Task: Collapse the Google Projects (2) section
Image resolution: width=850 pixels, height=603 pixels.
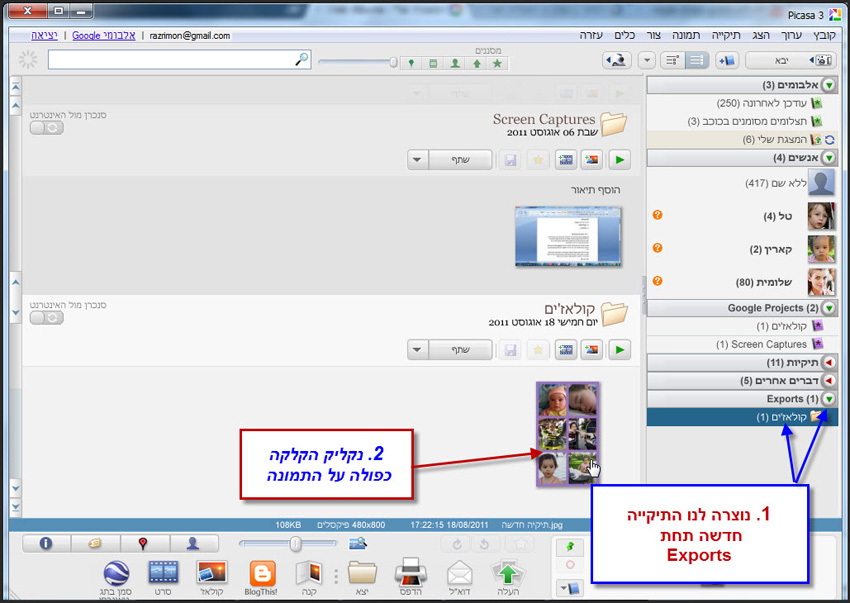Action: tap(829, 308)
